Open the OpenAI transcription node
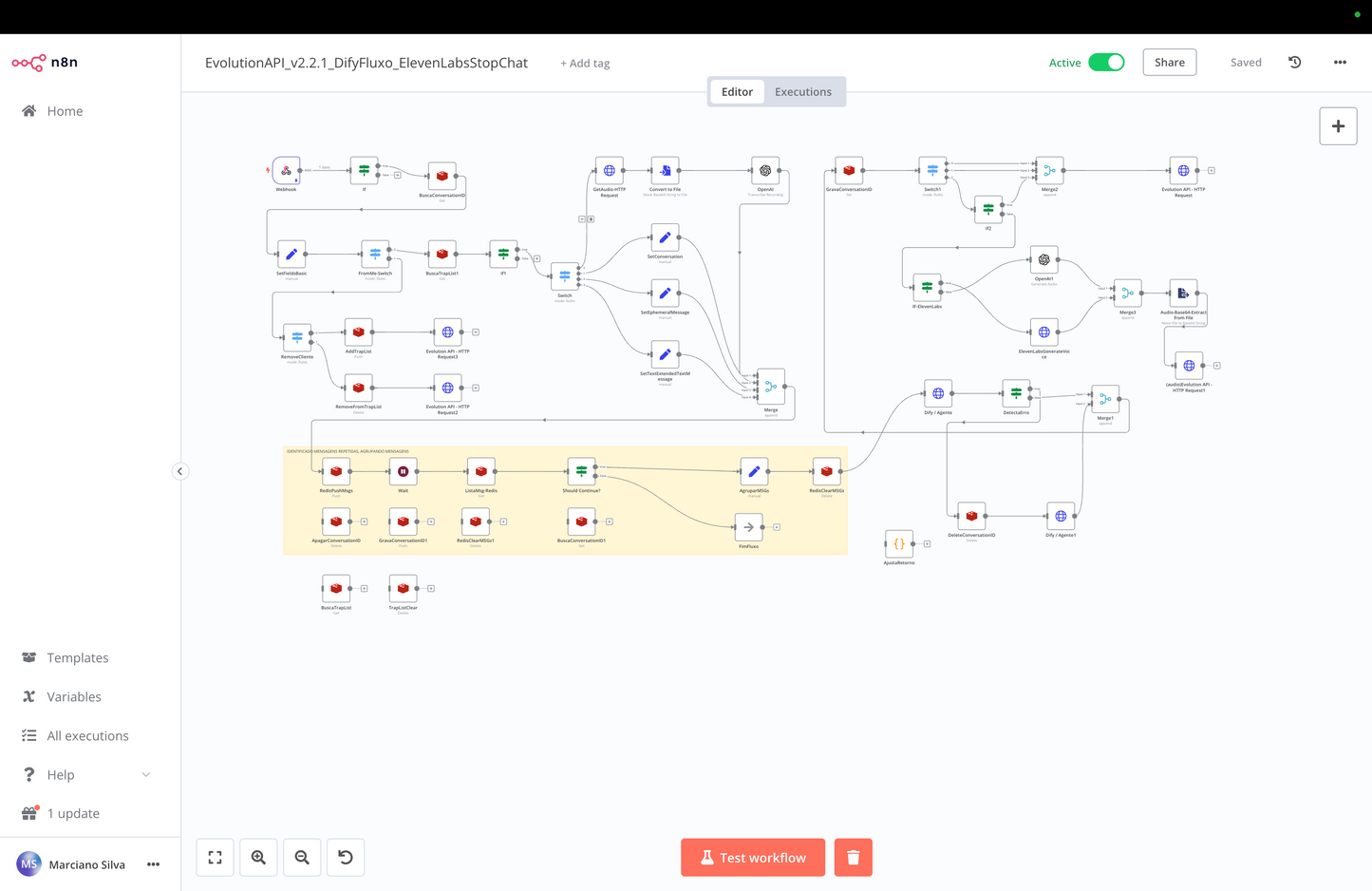1372x891 pixels. [x=764, y=172]
